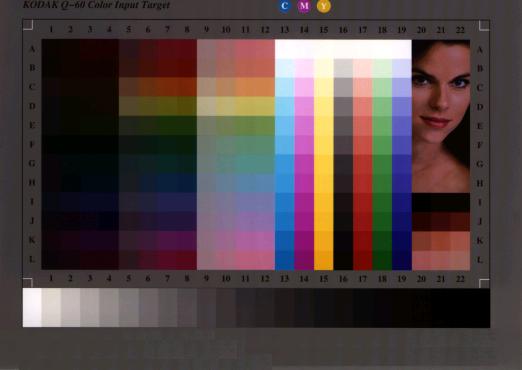522x370 pixels.
Task: Select the bottom-right corner registration mark
Action: click(x=484, y=283)
